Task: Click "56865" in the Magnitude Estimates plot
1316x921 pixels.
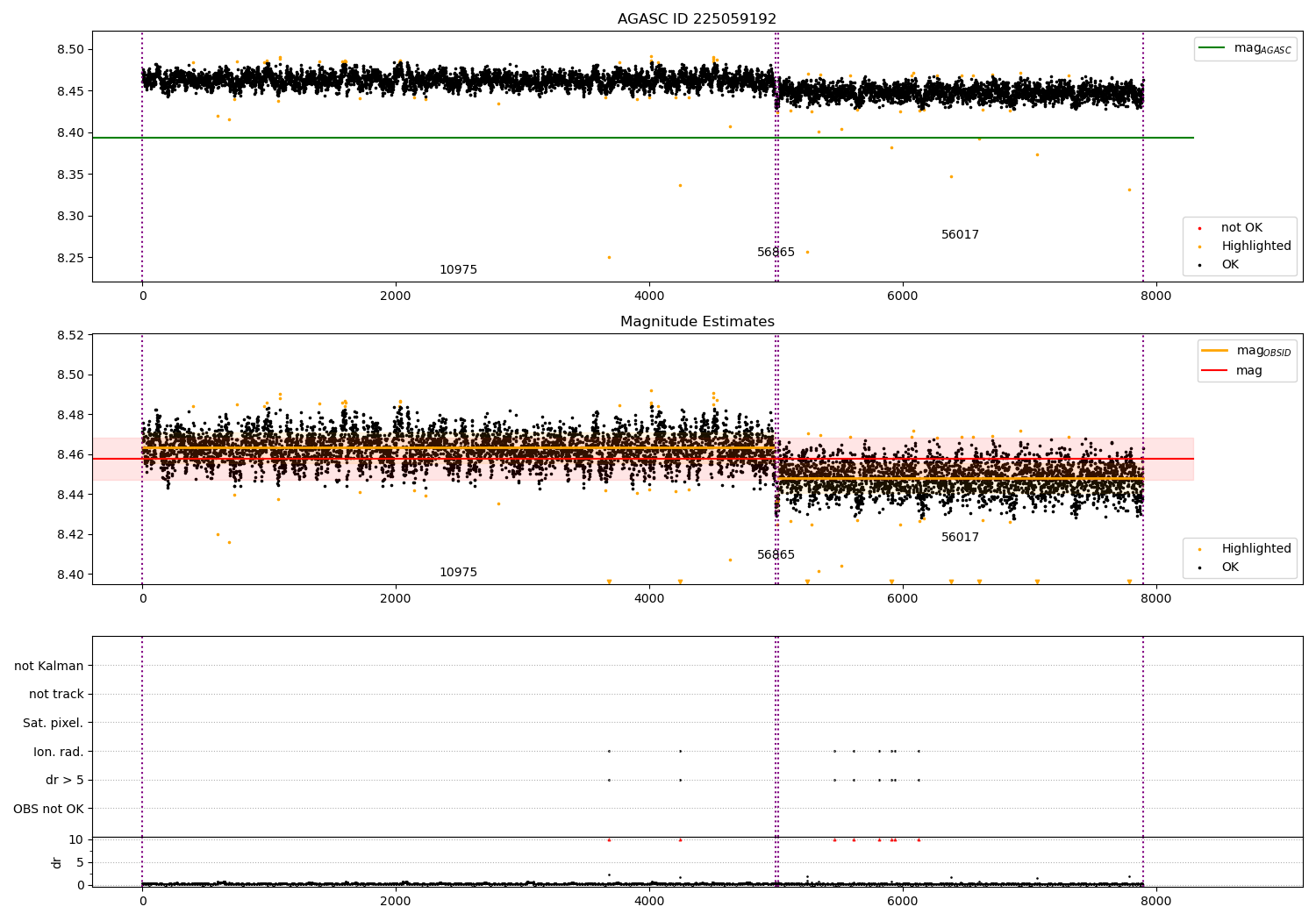Action: 776,554
